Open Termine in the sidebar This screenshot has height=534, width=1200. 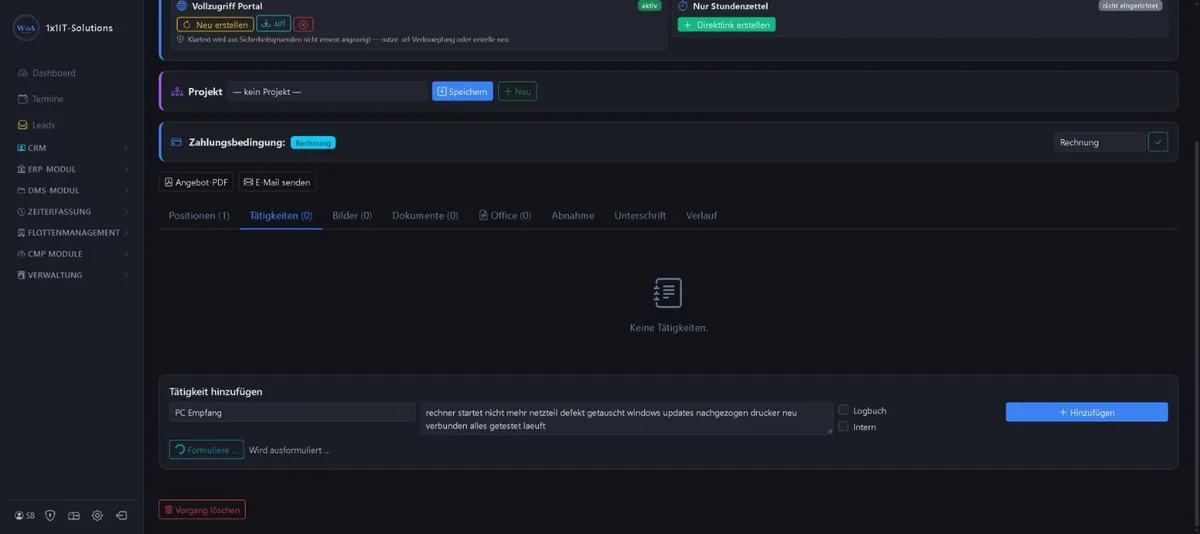(x=41, y=99)
